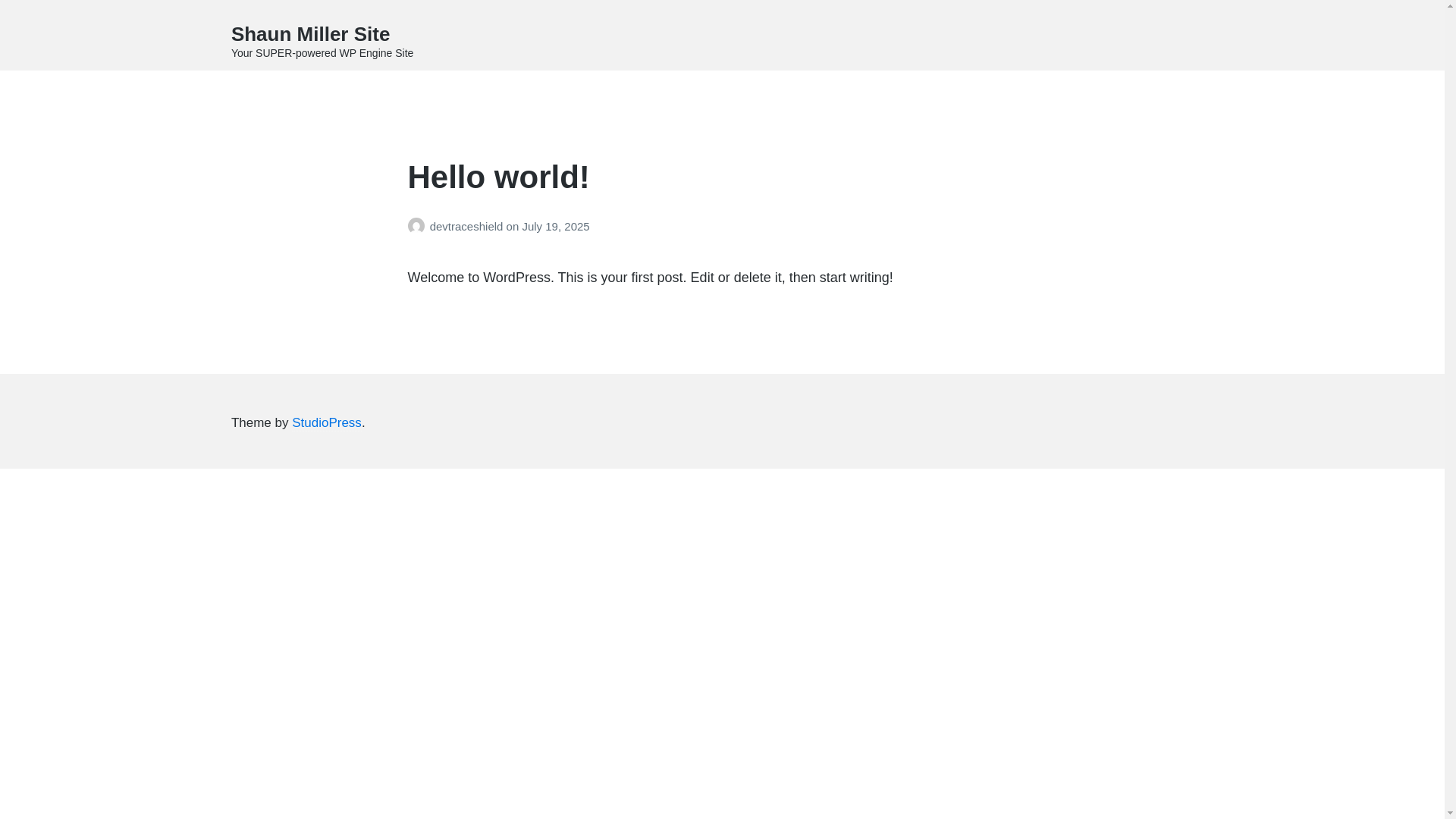This screenshot has width=1456, height=819.
Task: Open the devtraceshield author link
Action: (466, 227)
